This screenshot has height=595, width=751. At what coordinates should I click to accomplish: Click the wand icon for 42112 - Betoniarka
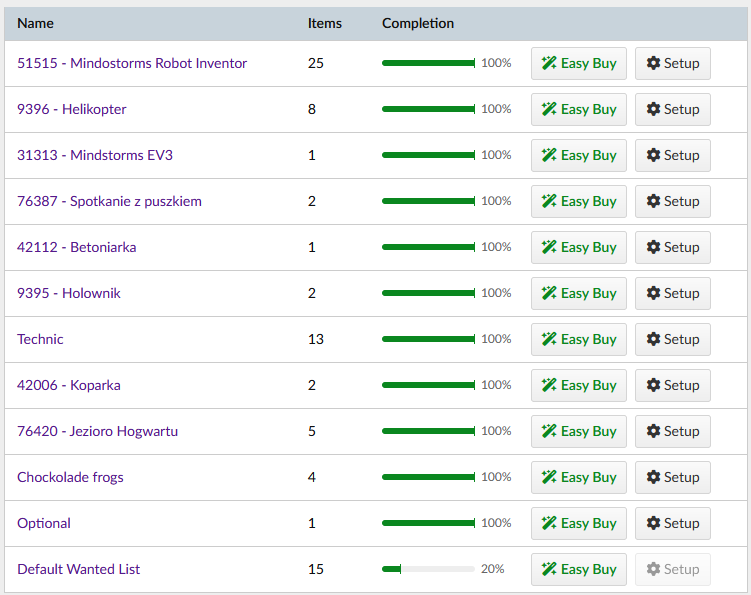click(549, 247)
